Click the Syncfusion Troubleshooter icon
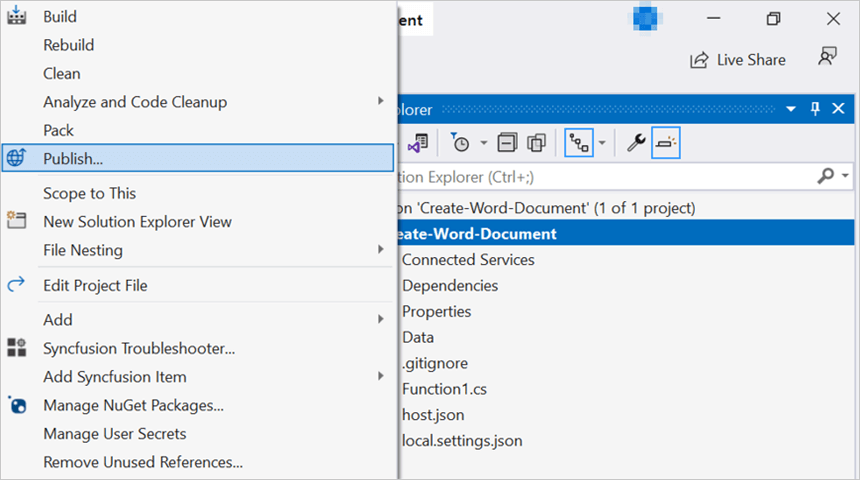Image resolution: width=860 pixels, height=480 pixels. click(x=16, y=348)
